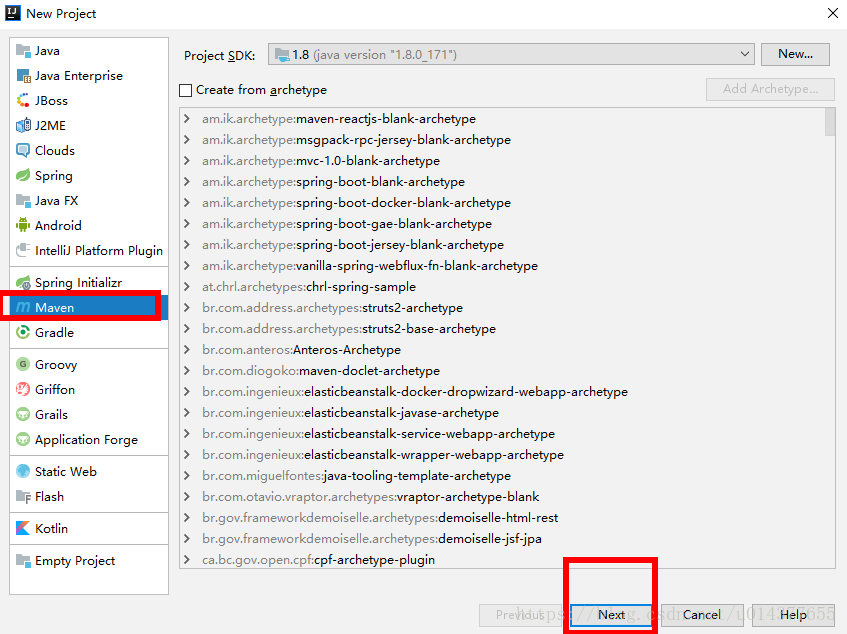
Task: Click the Empty Project icon
Action: coord(23,561)
